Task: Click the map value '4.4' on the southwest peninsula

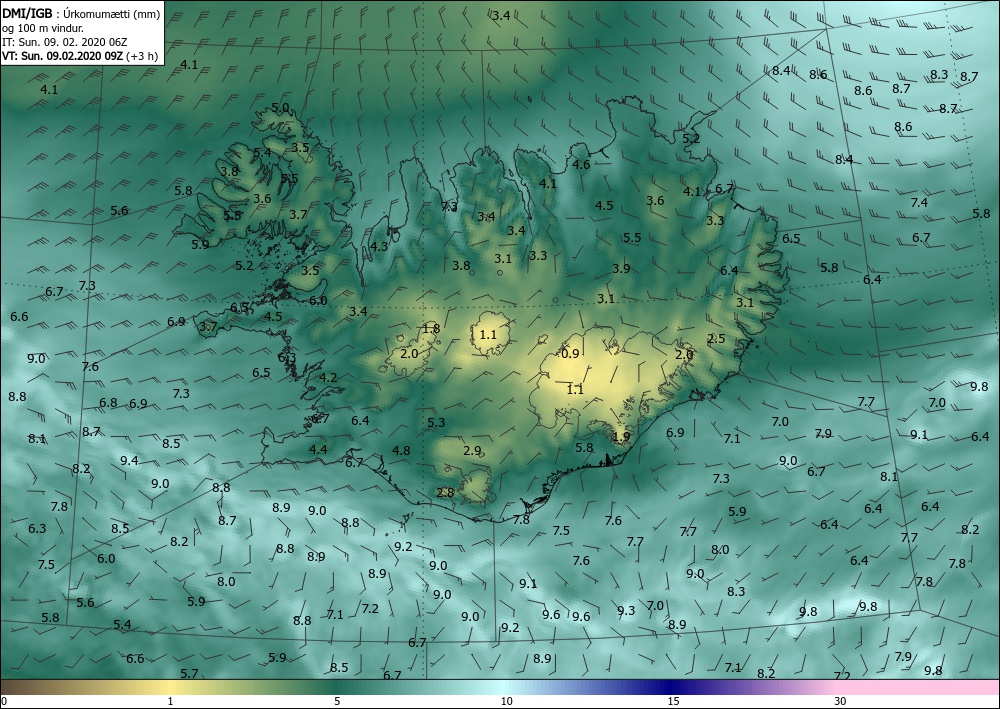Action: (318, 450)
